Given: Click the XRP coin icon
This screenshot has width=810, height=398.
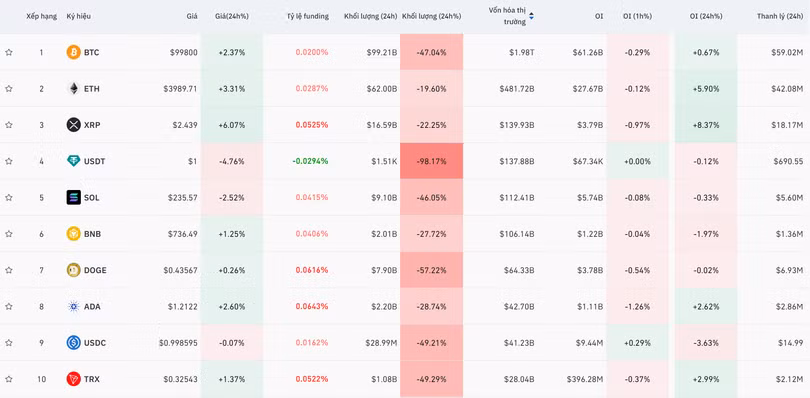Looking at the screenshot, I should (74, 125).
